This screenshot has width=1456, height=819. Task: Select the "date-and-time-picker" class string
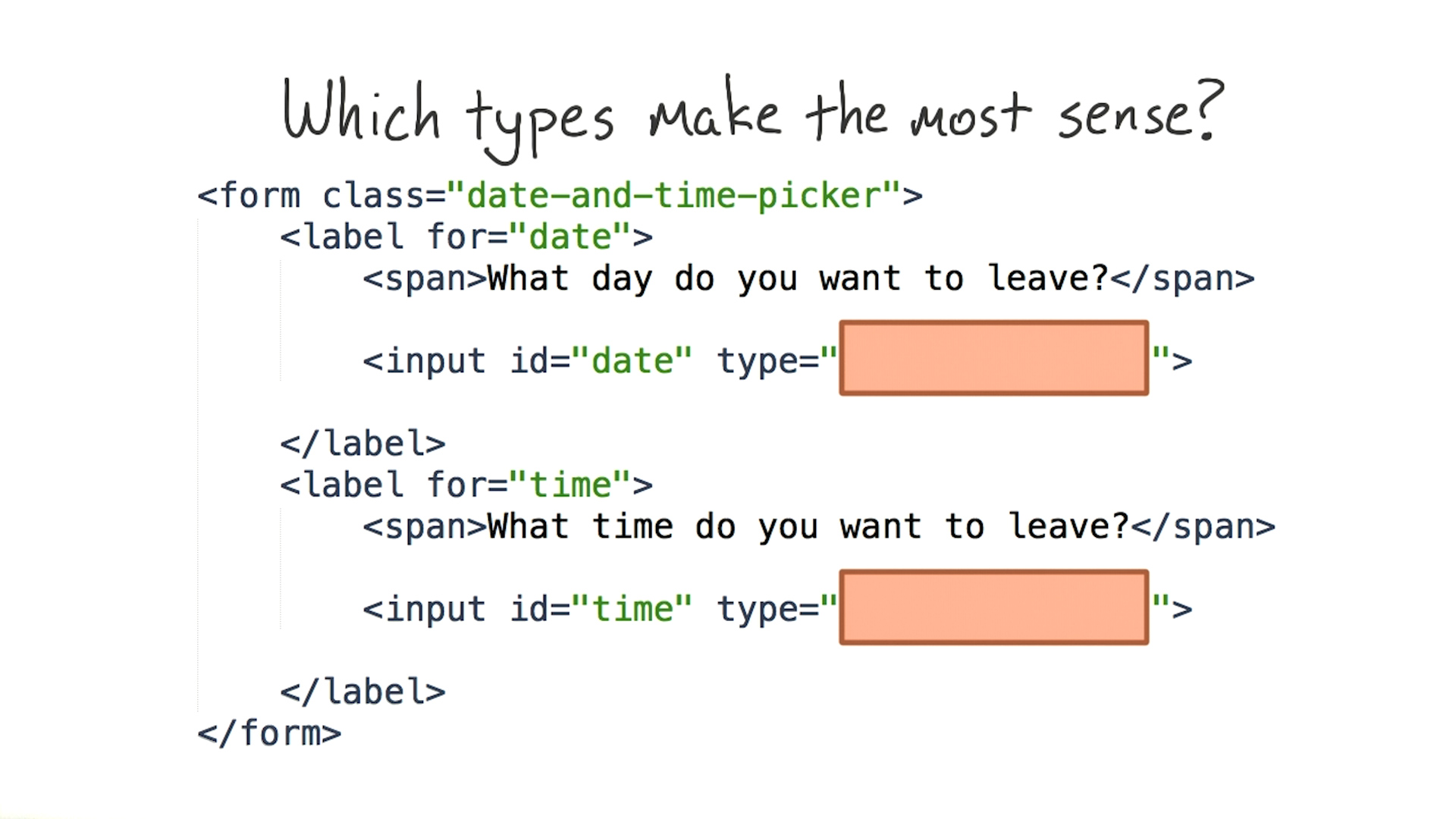[673, 196]
